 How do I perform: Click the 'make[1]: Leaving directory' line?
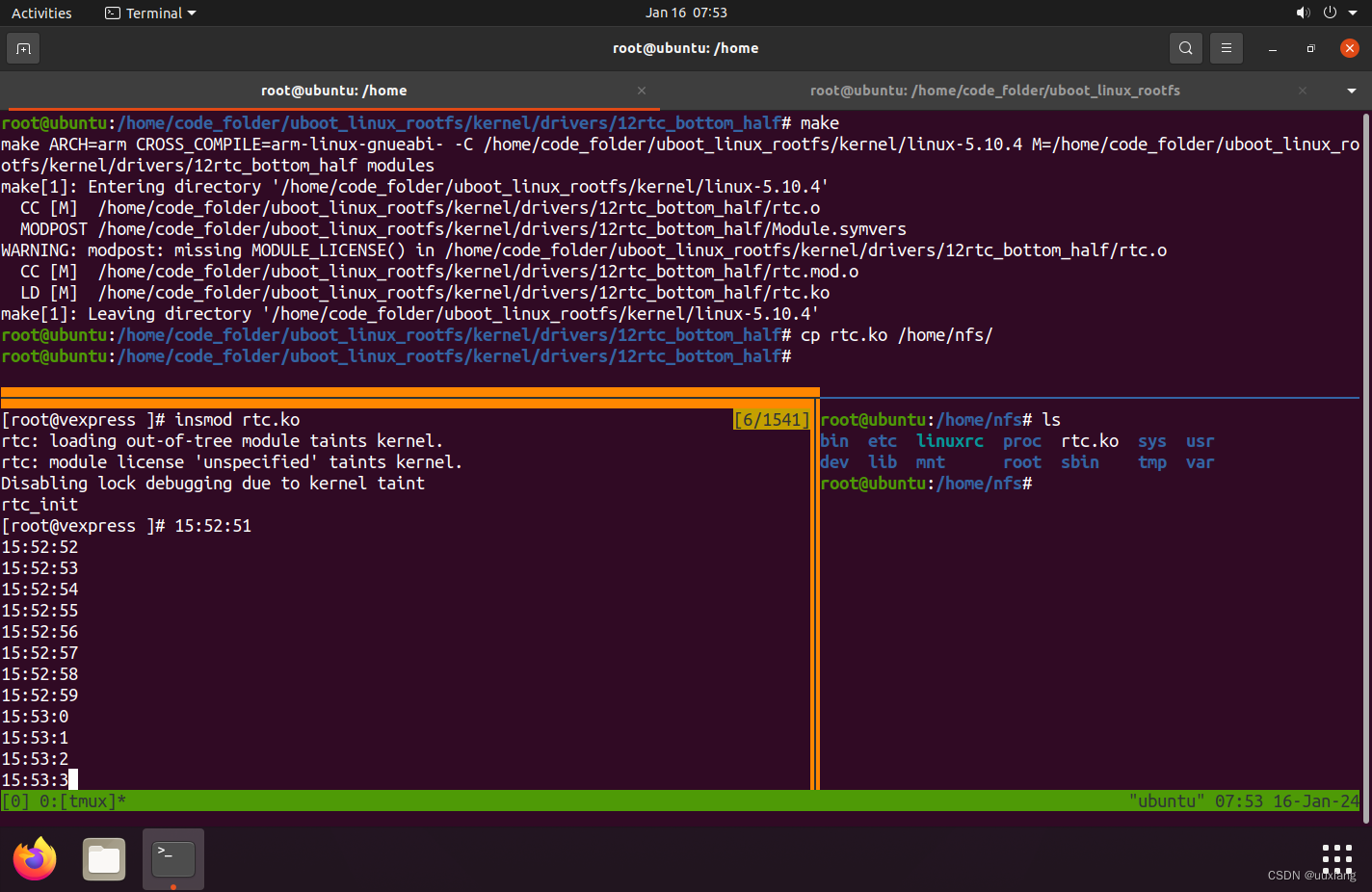point(410,314)
